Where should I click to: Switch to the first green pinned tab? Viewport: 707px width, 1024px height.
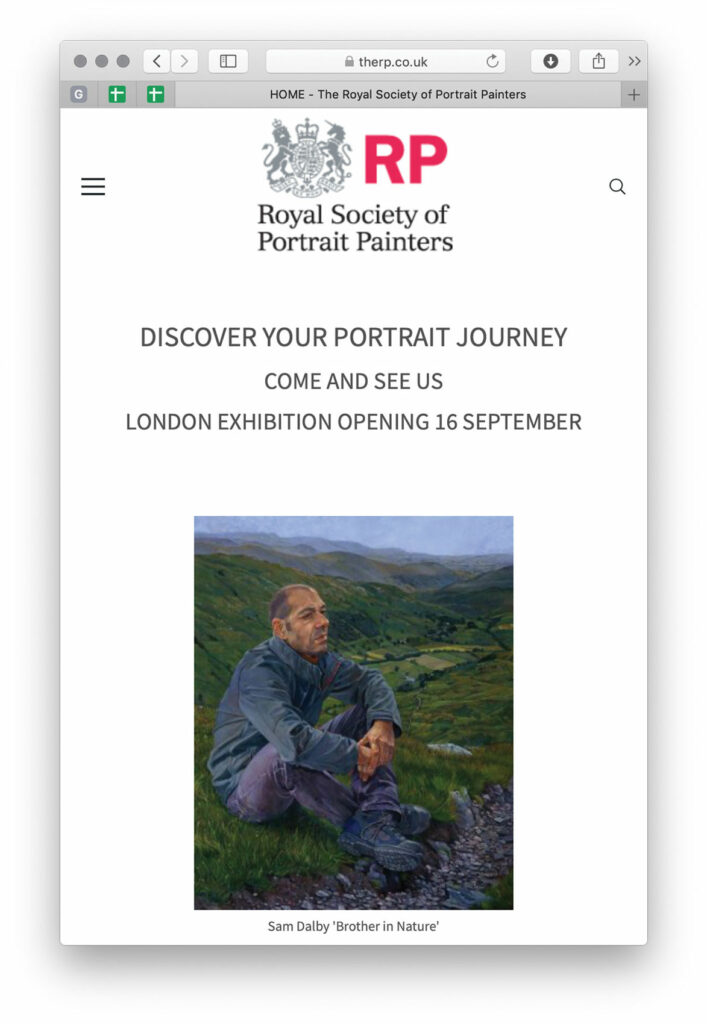[x=117, y=95]
